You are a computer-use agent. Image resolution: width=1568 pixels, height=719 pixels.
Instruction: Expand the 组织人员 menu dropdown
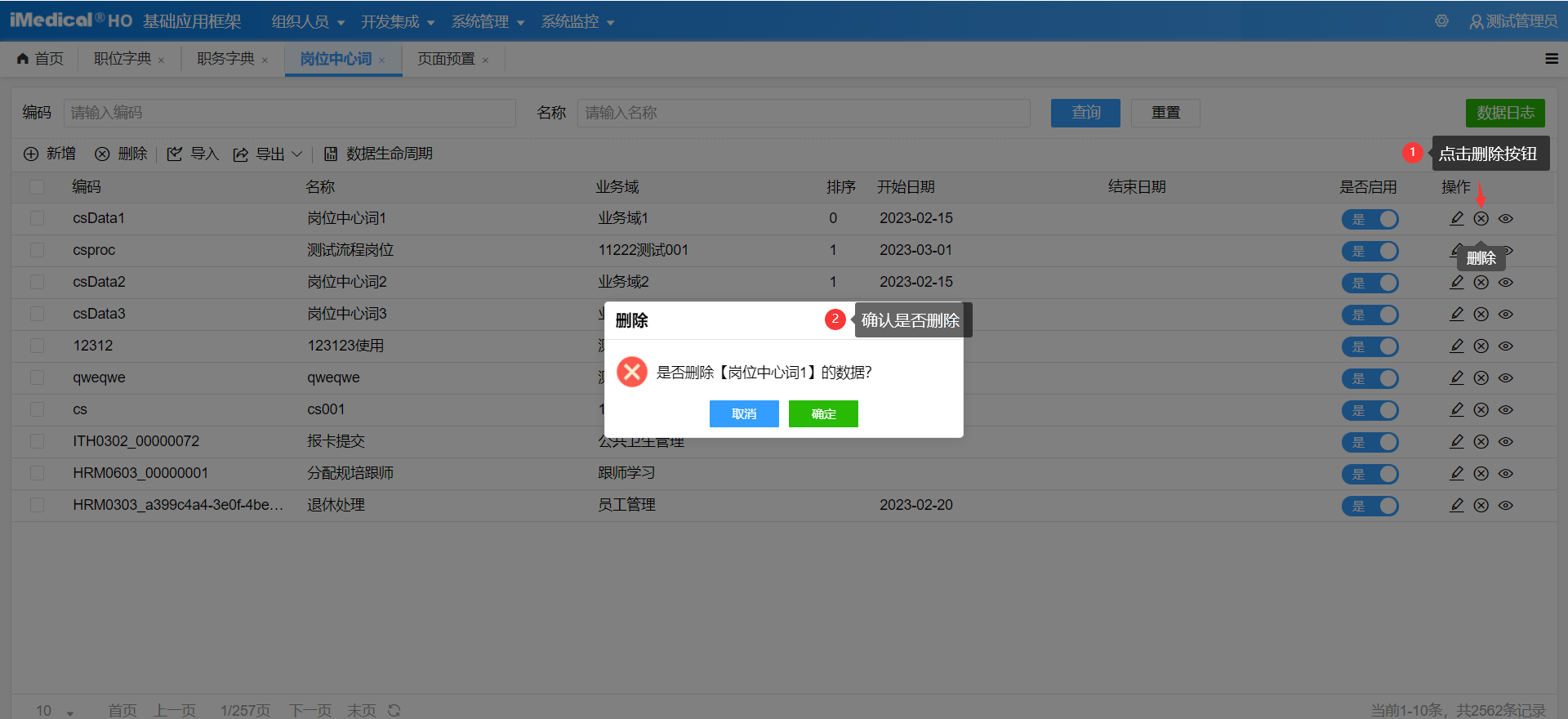tap(308, 21)
